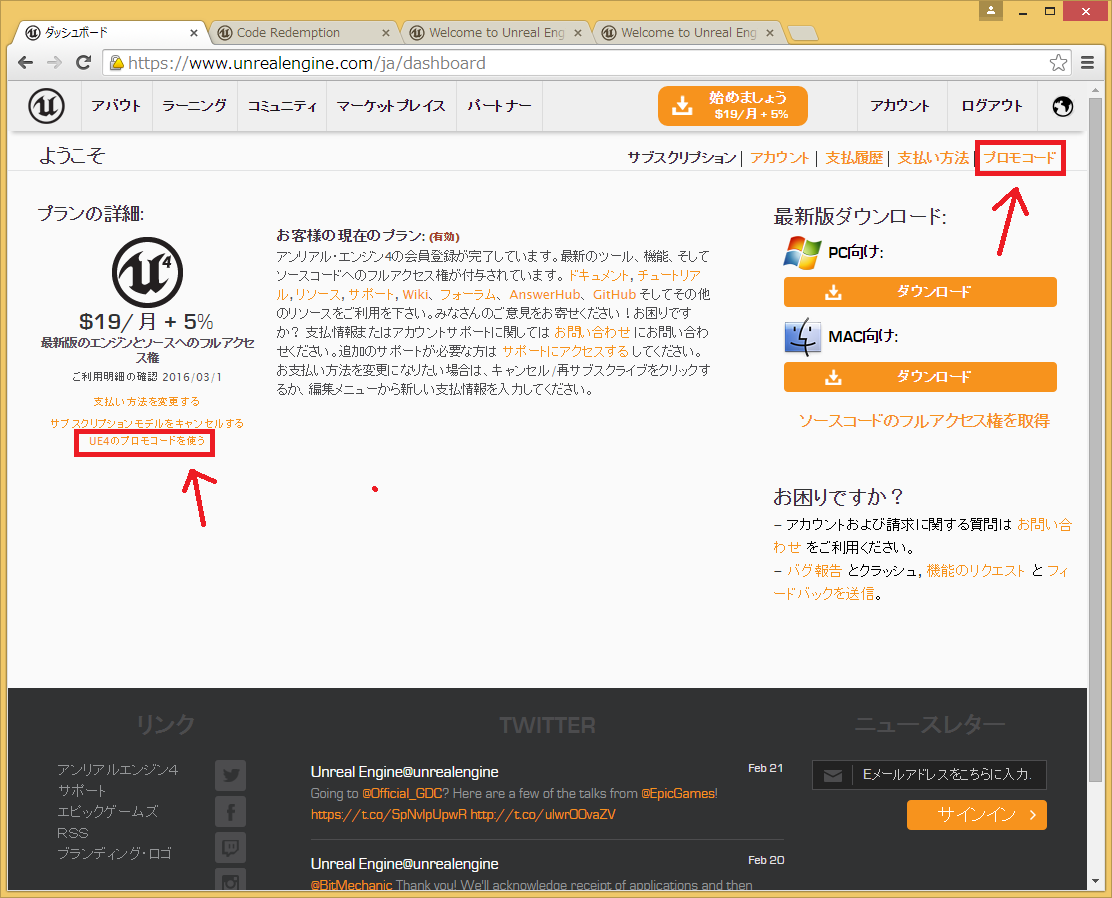Open the マーケットプレイス menu
Image resolution: width=1112 pixels, height=898 pixels.
[391, 106]
